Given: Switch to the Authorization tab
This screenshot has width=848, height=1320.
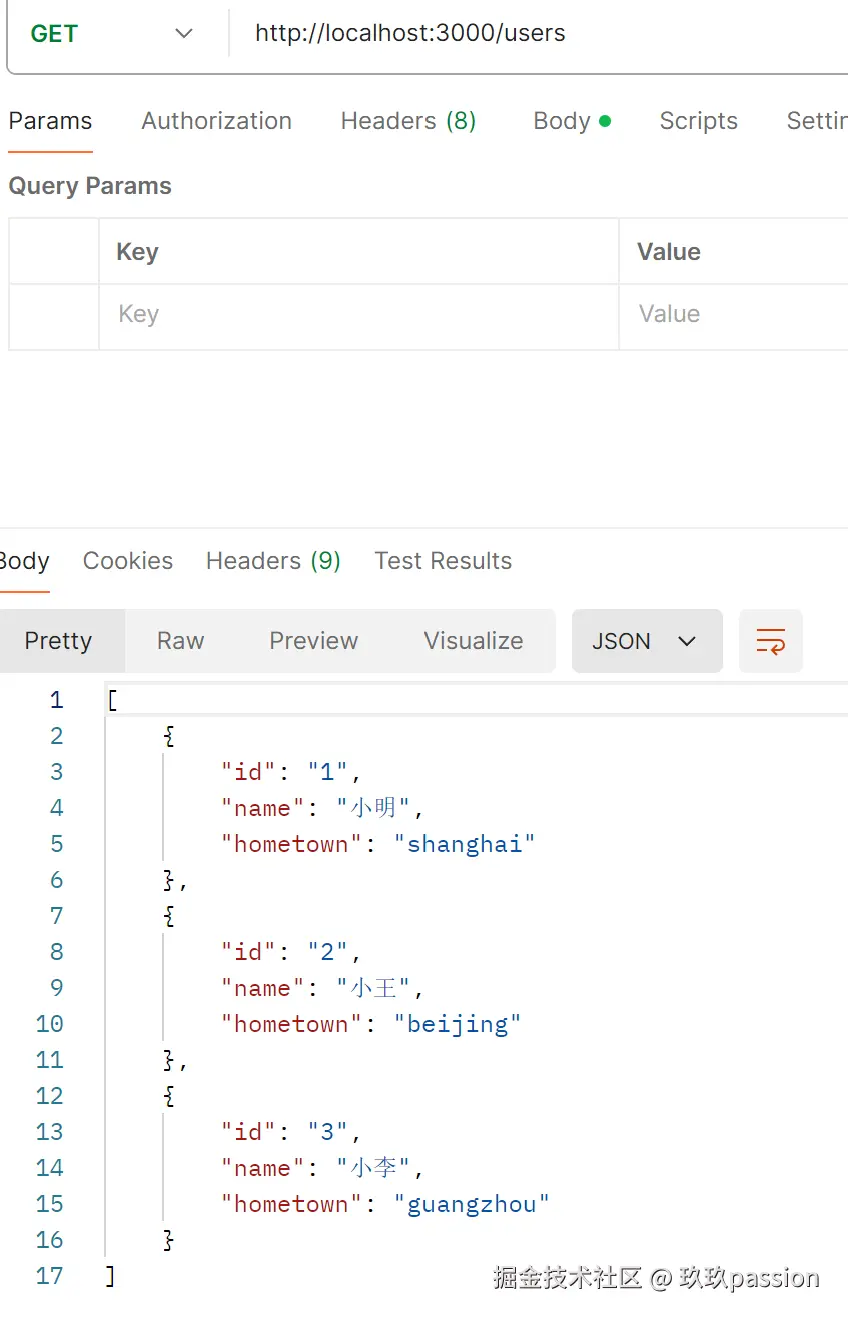Looking at the screenshot, I should coord(216,121).
